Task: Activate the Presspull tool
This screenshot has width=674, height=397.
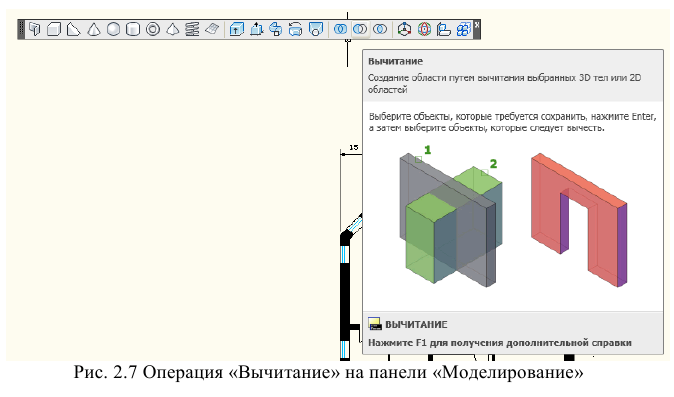Action: click(256, 29)
